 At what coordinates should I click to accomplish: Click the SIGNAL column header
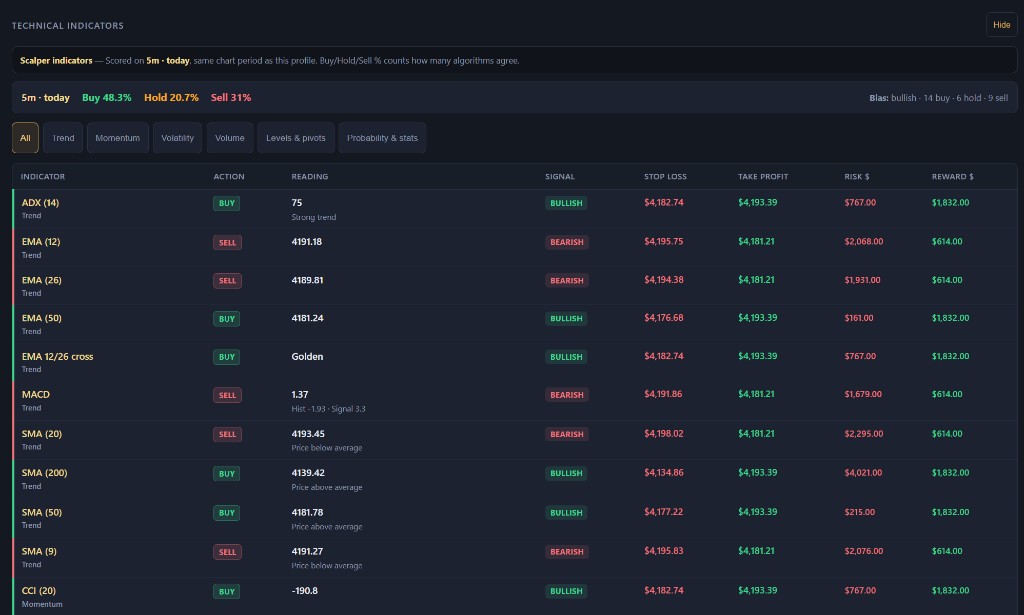pos(560,176)
